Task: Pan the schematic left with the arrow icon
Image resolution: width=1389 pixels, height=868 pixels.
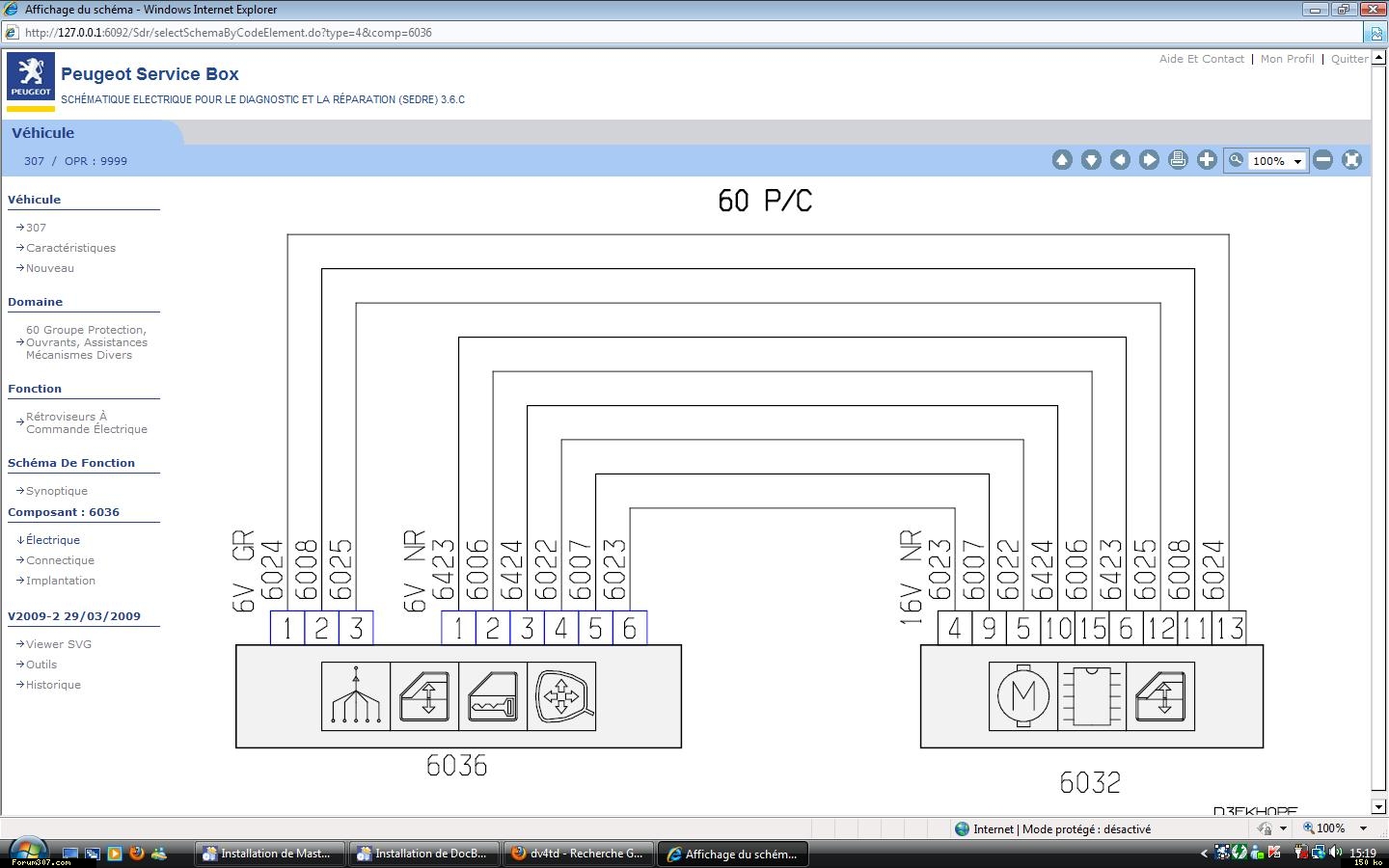Action: (1120, 160)
